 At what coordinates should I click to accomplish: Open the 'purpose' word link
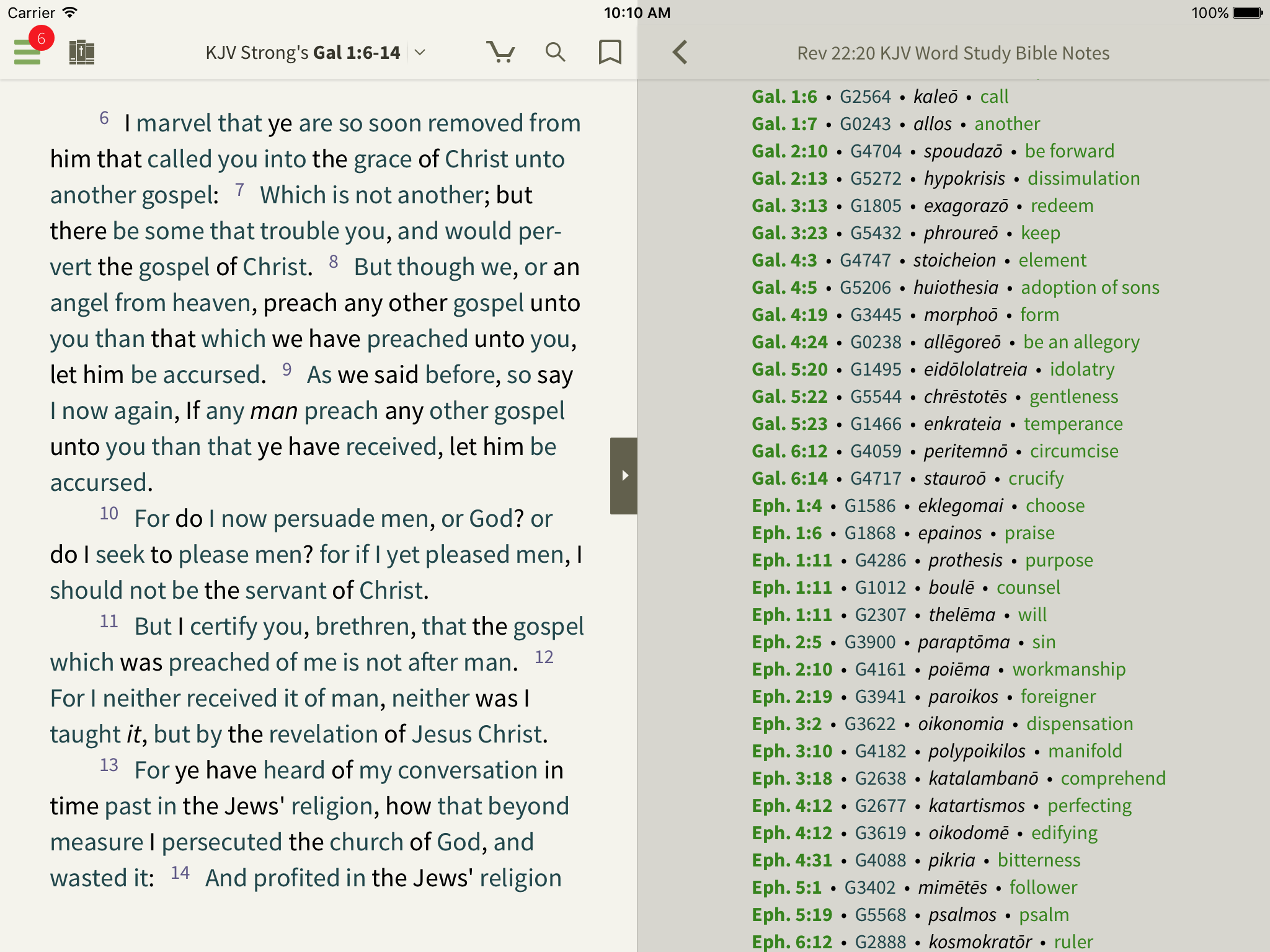(1059, 560)
